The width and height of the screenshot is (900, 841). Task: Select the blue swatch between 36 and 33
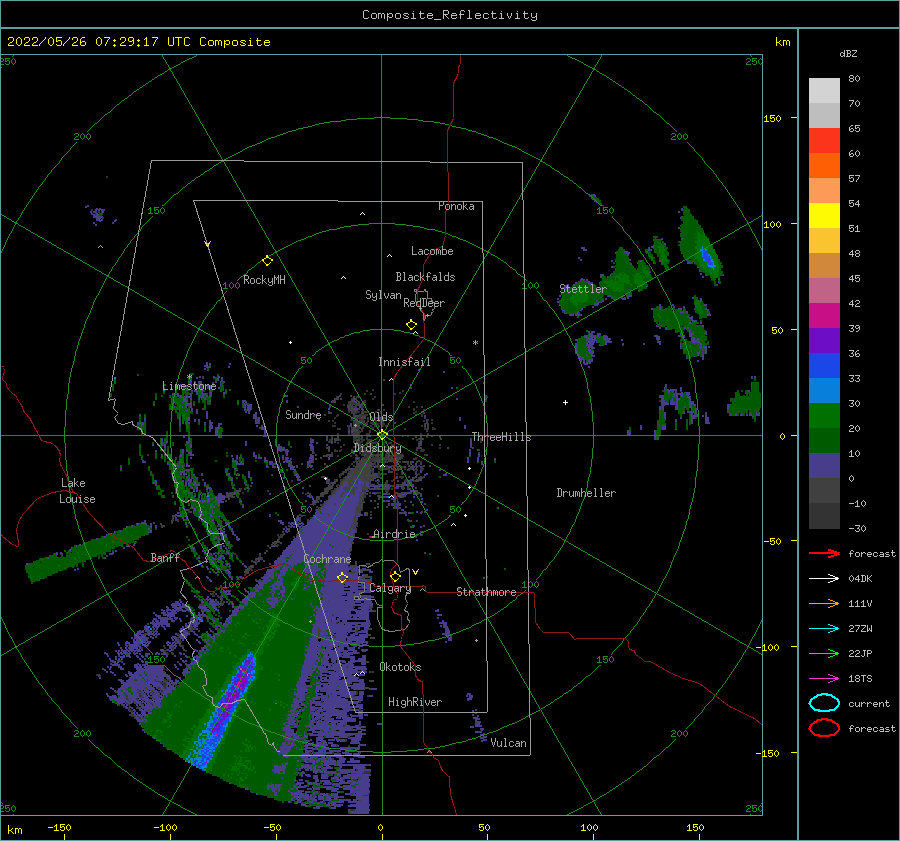pyautogui.click(x=824, y=365)
